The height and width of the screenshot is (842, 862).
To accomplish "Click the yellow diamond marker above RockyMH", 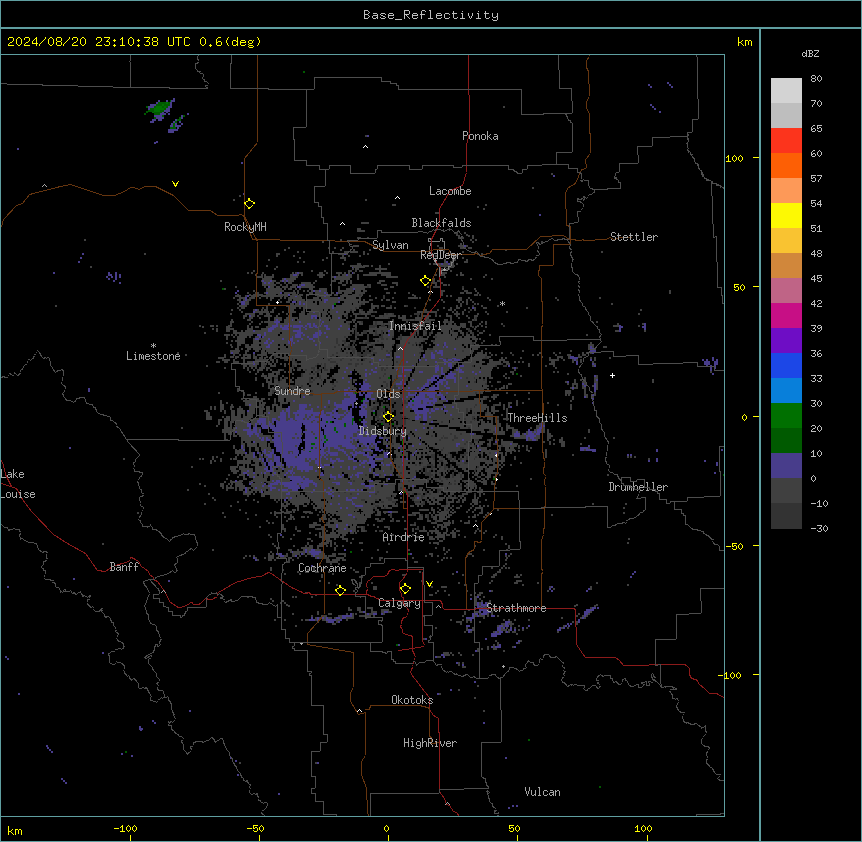I will click(x=250, y=203).
